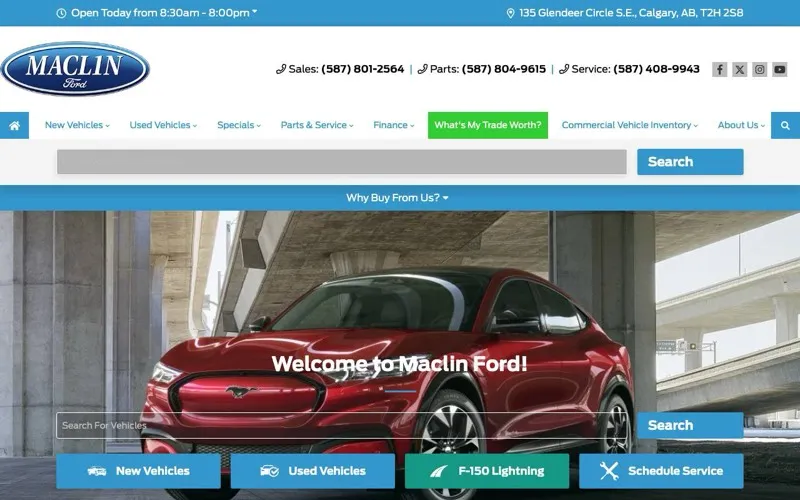Screen dimensions: 800x500
Task: Open Commercial Vehicle Inventory menu
Action: click(x=630, y=125)
